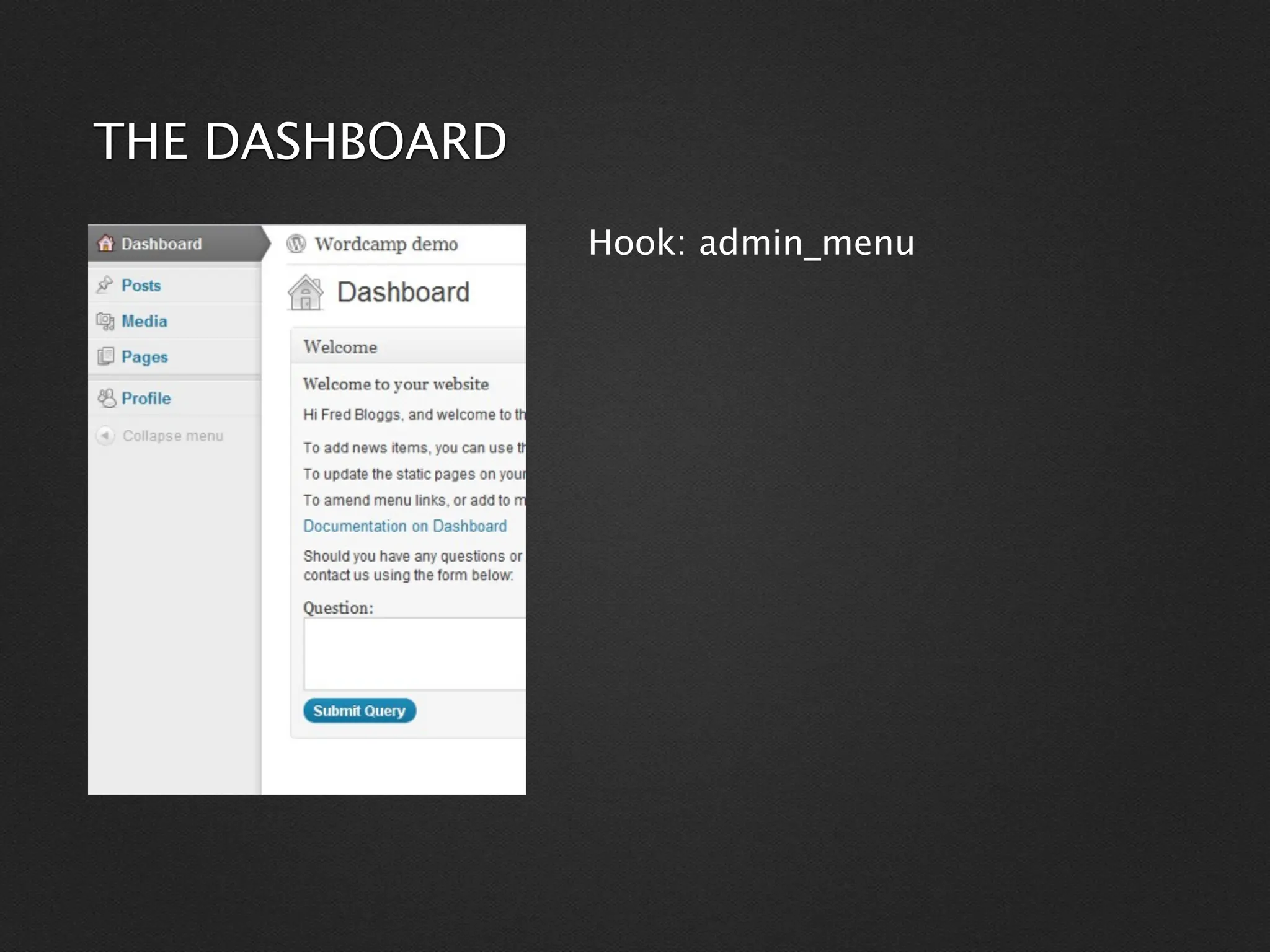Click the Dashboard home icon in sidebar
1270x952 pixels.
tap(106, 244)
